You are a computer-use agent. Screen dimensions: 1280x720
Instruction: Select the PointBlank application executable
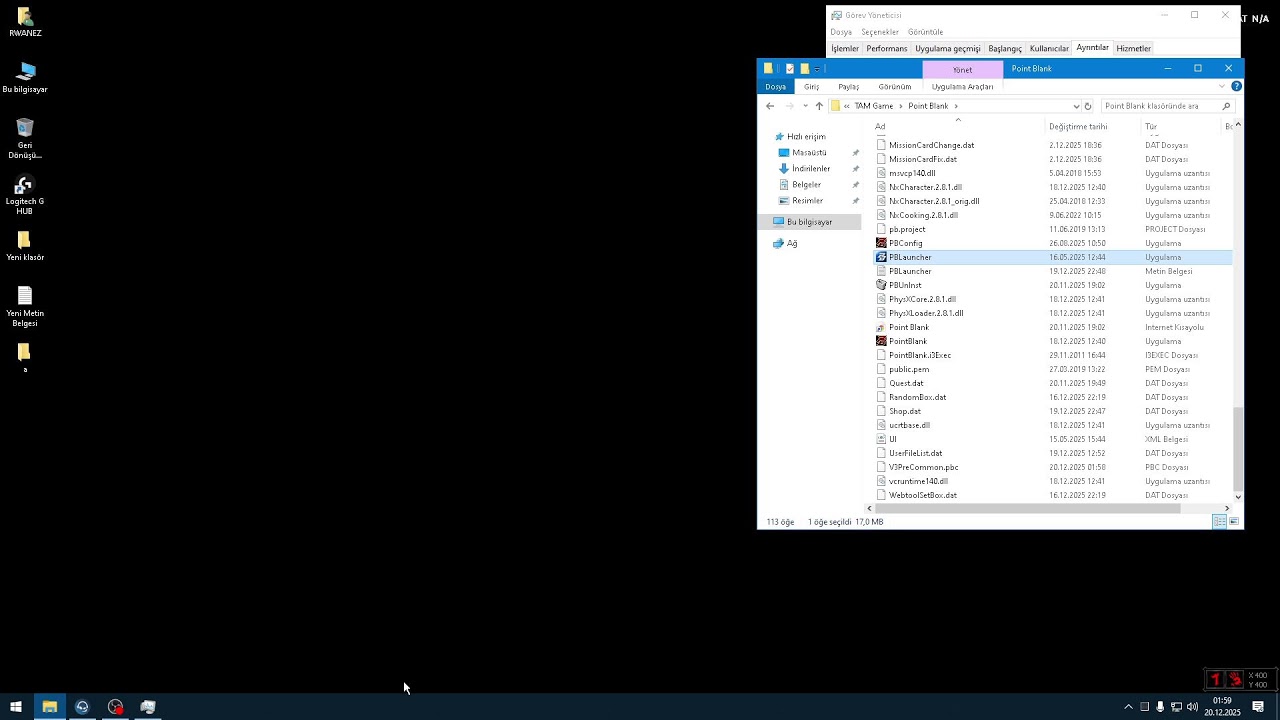(x=908, y=341)
